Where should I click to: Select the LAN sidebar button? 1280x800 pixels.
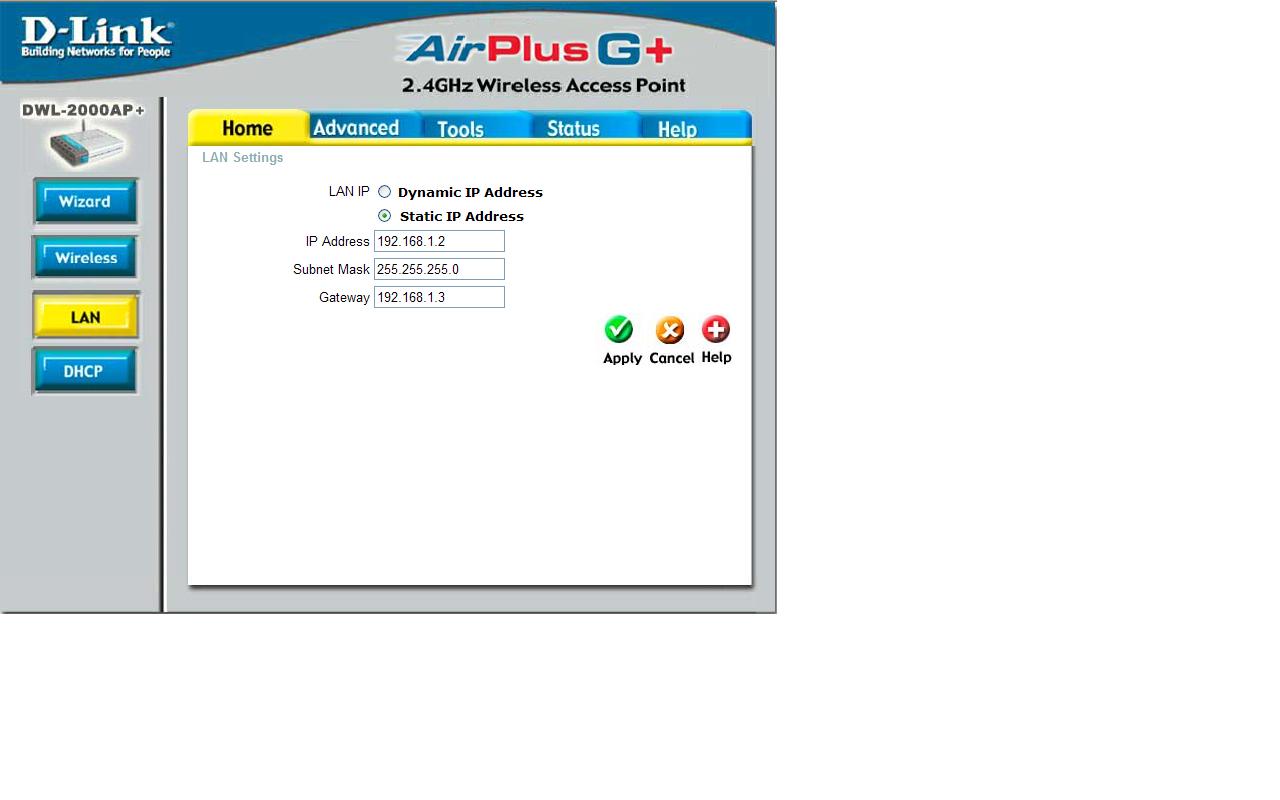point(85,317)
